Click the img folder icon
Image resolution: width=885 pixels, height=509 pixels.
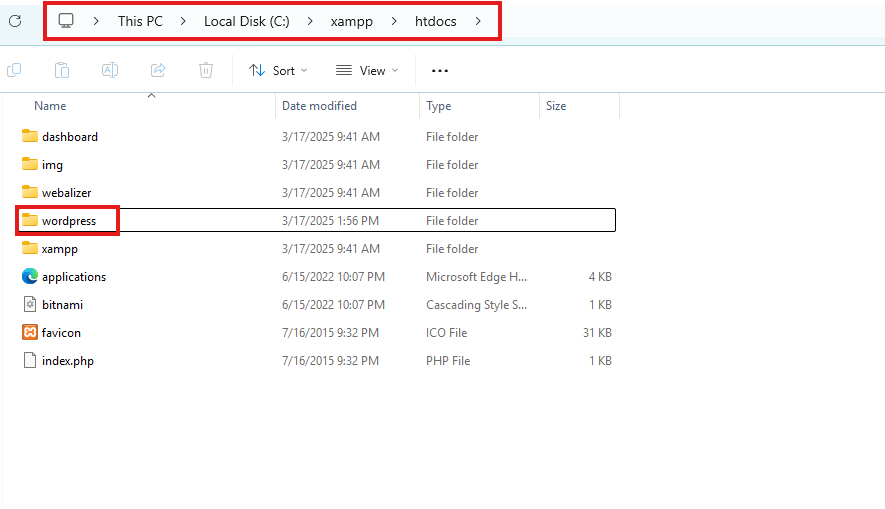point(30,164)
